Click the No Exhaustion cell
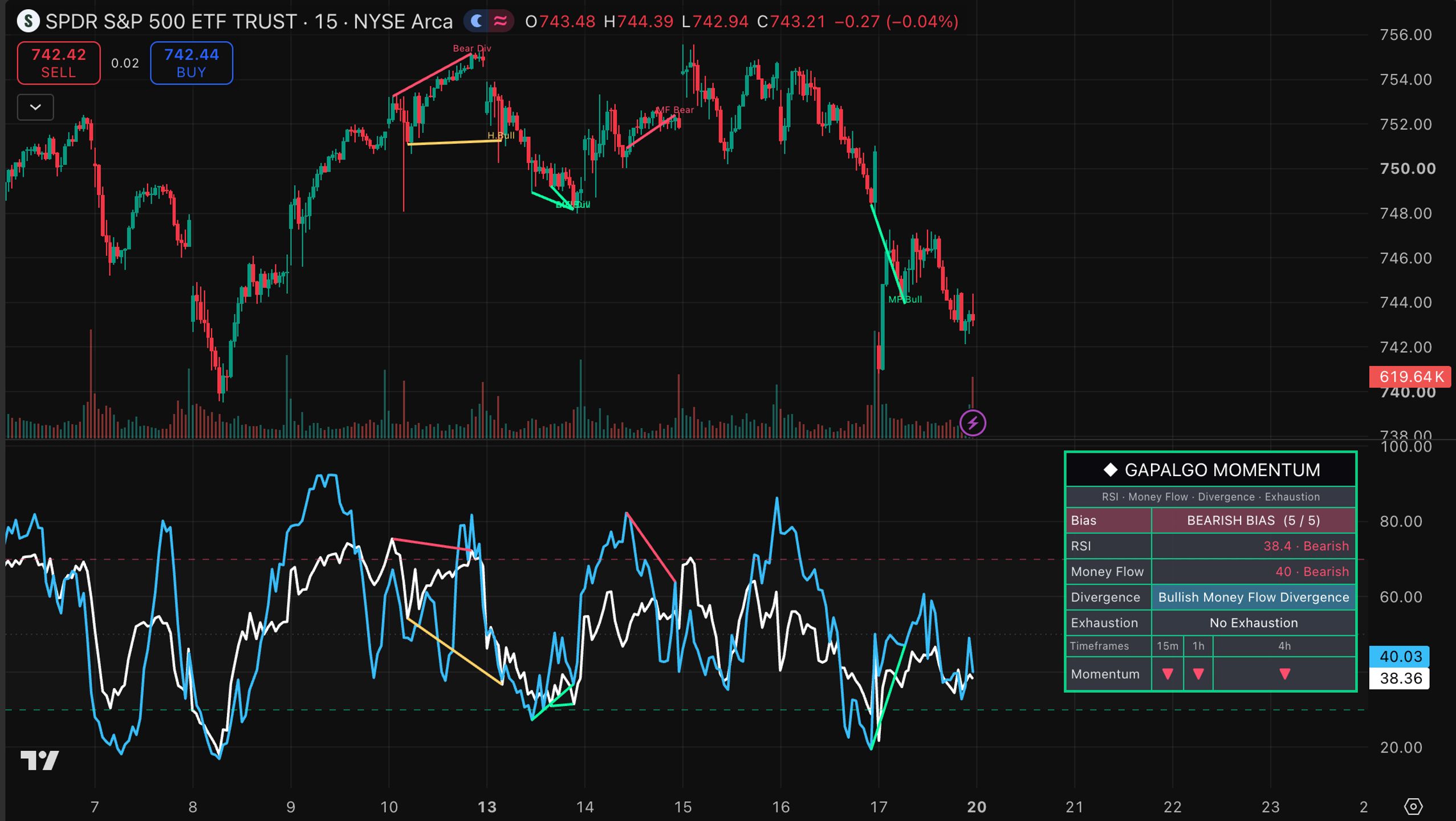 click(x=1254, y=623)
